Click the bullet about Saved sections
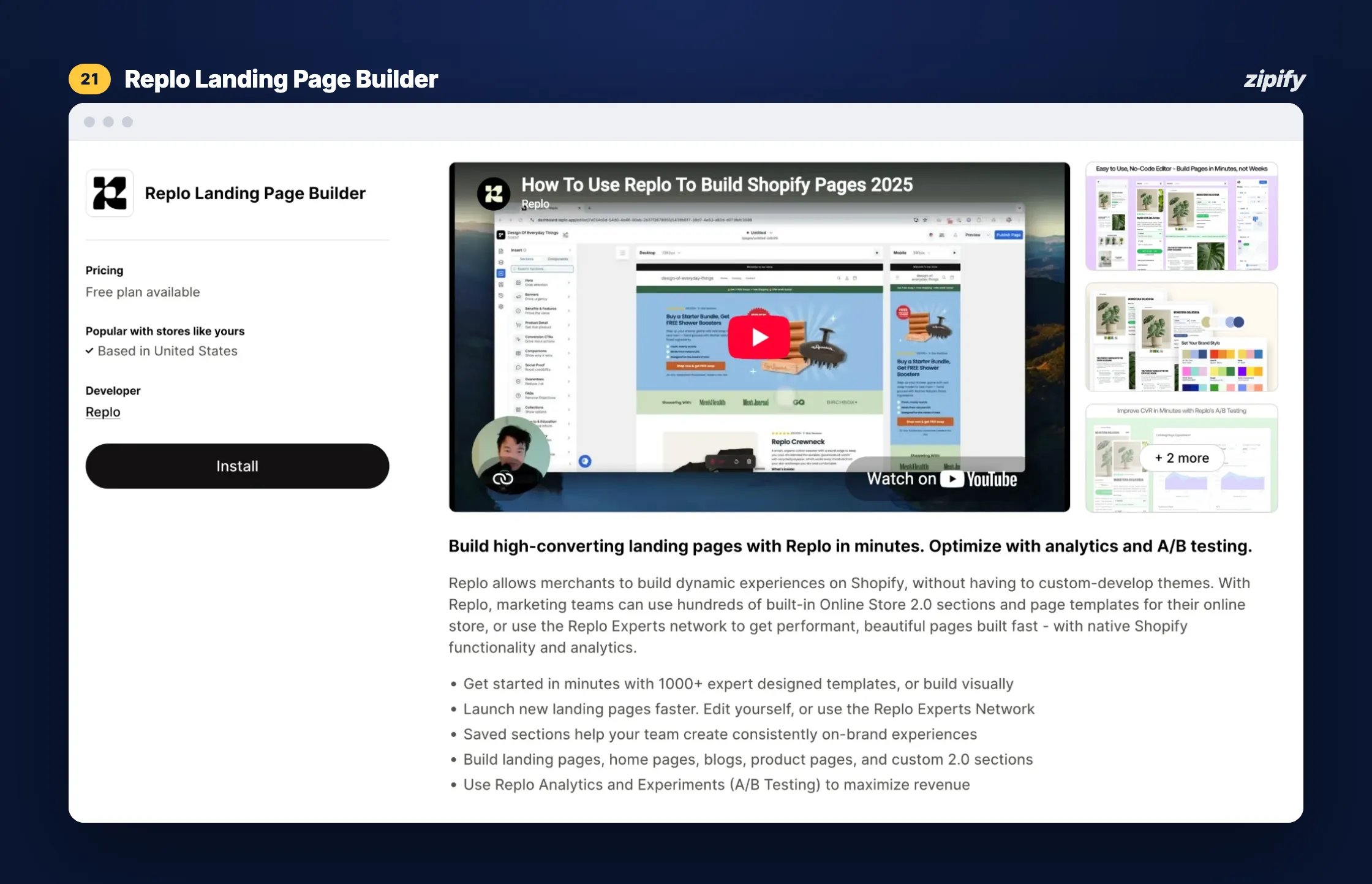 click(720, 734)
